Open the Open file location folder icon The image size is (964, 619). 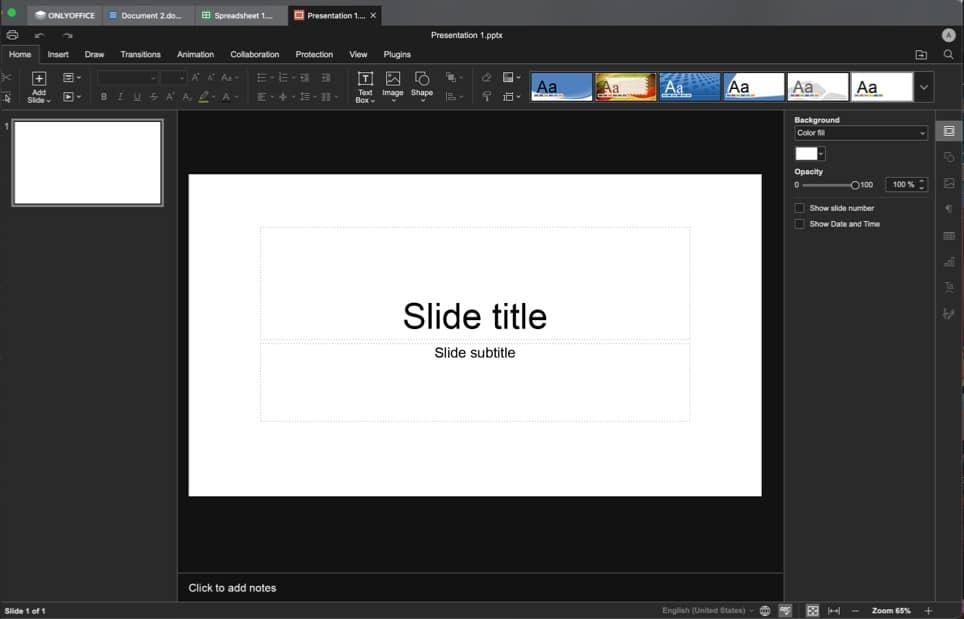click(x=921, y=55)
